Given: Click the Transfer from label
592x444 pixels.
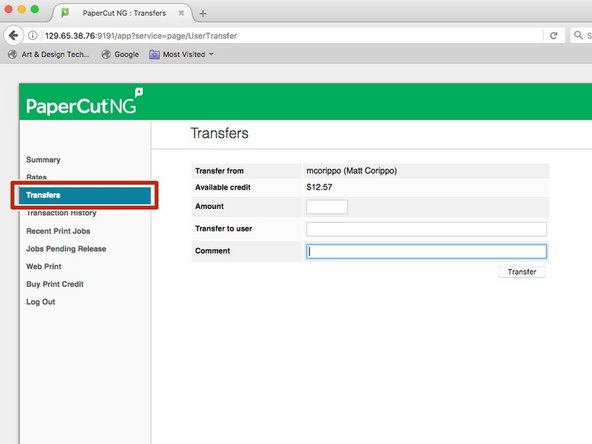Looking at the screenshot, I should [x=219, y=171].
